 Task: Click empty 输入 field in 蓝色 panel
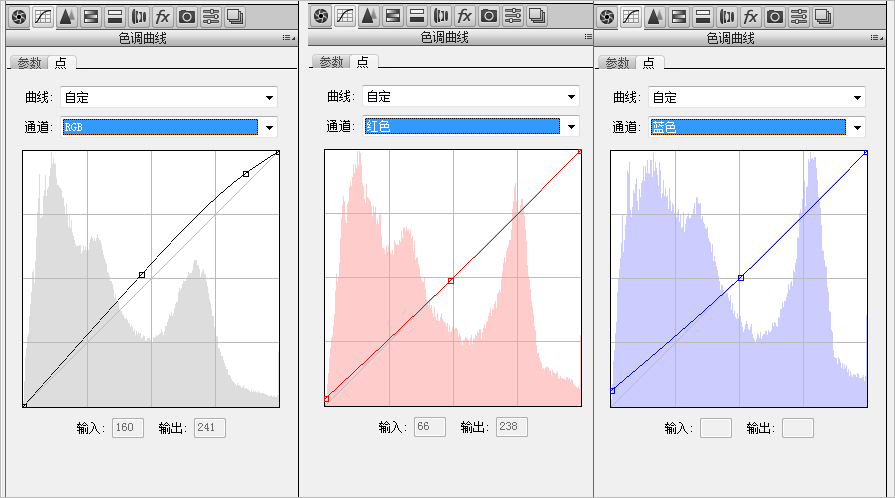pyautogui.click(x=716, y=428)
